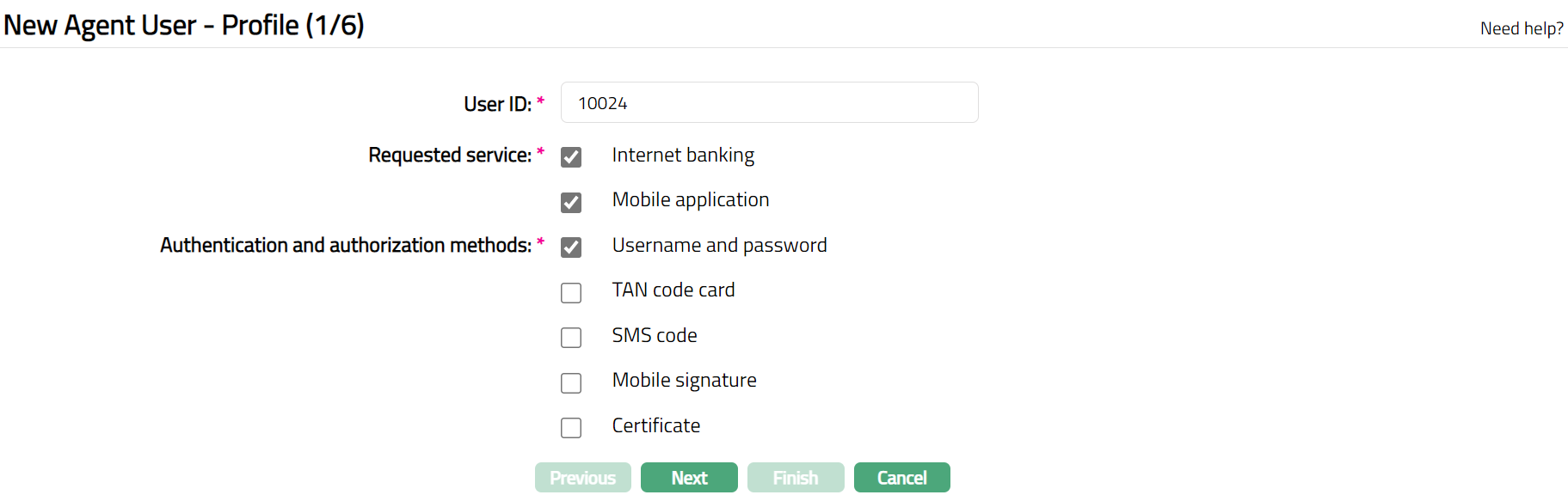Screen dimensions: 1568x501
Task: Click the User ID input field
Action: (769, 103)
